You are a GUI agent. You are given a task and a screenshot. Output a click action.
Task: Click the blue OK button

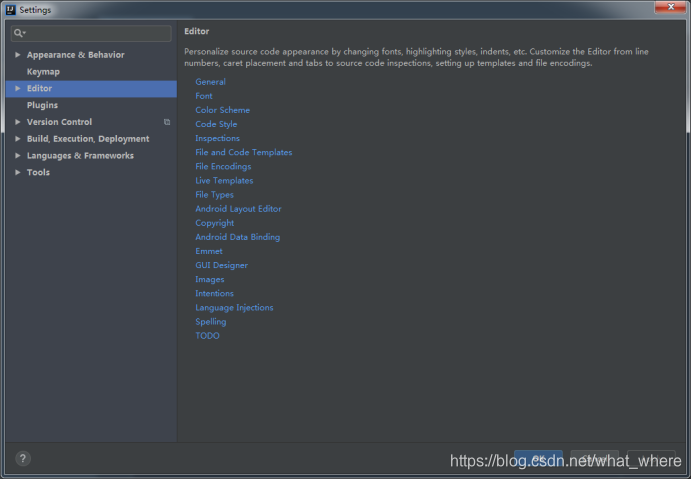[538, 459]
